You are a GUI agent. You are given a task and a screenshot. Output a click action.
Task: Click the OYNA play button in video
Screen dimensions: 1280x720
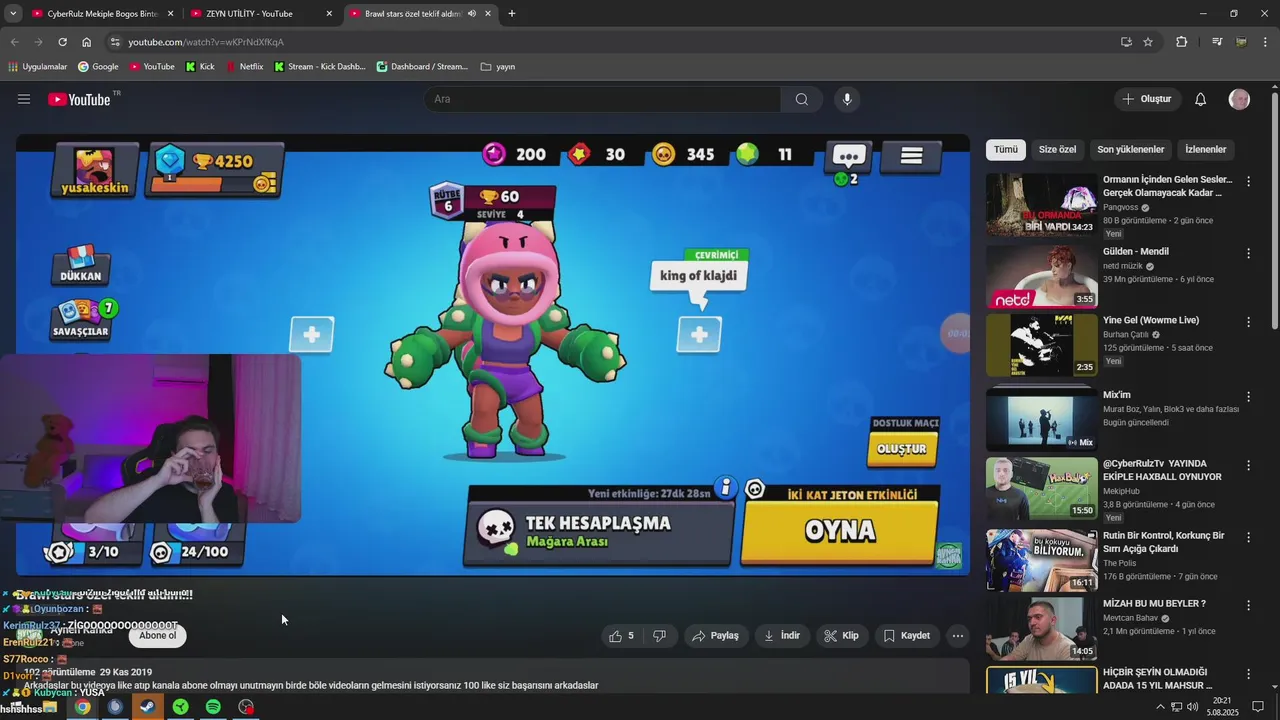tap(840, 531)
